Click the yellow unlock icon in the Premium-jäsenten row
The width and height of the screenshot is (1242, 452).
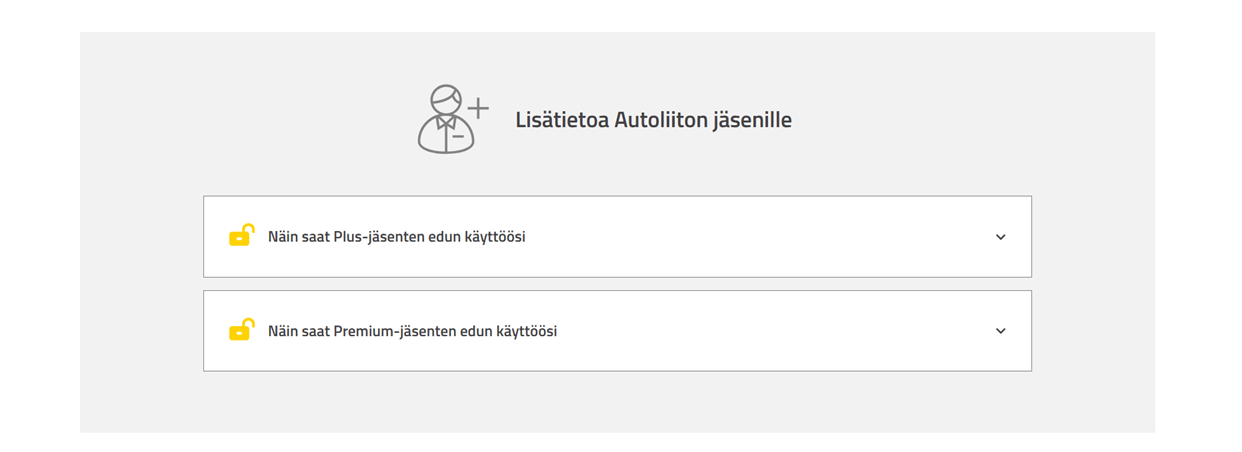[x=241, y=330]
